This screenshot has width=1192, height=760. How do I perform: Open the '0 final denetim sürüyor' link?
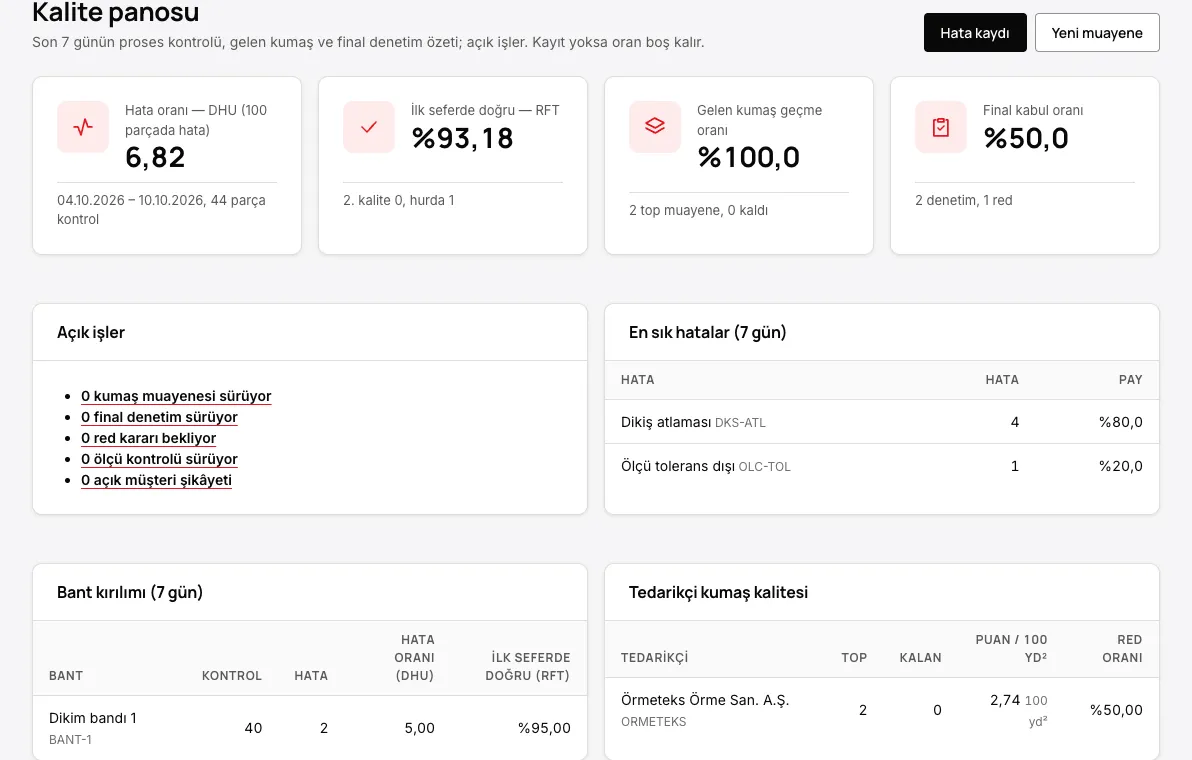[160, 417]
